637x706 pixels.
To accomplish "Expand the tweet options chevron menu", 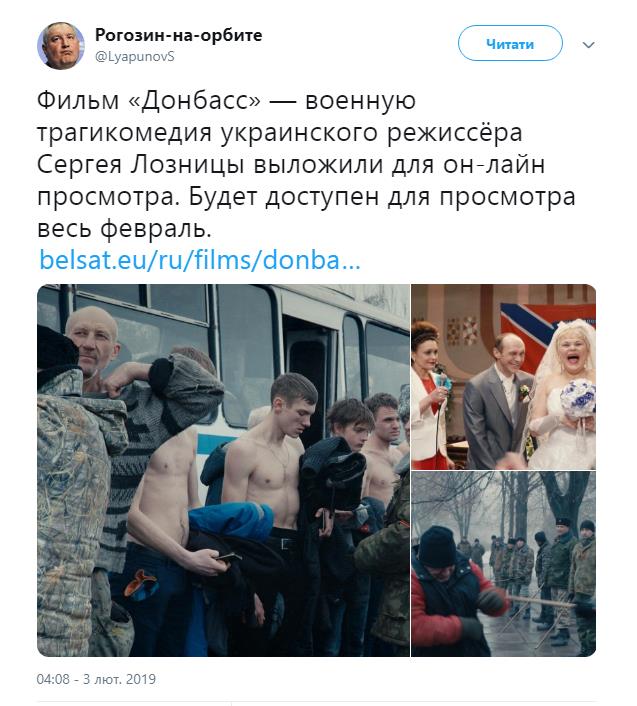I will click(x=588, y=45).
